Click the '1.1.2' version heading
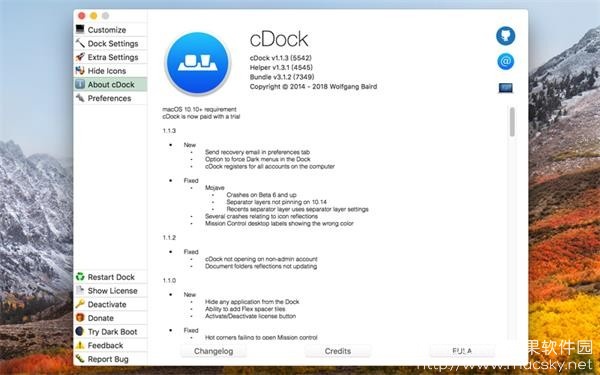 (x=169, y=238)
